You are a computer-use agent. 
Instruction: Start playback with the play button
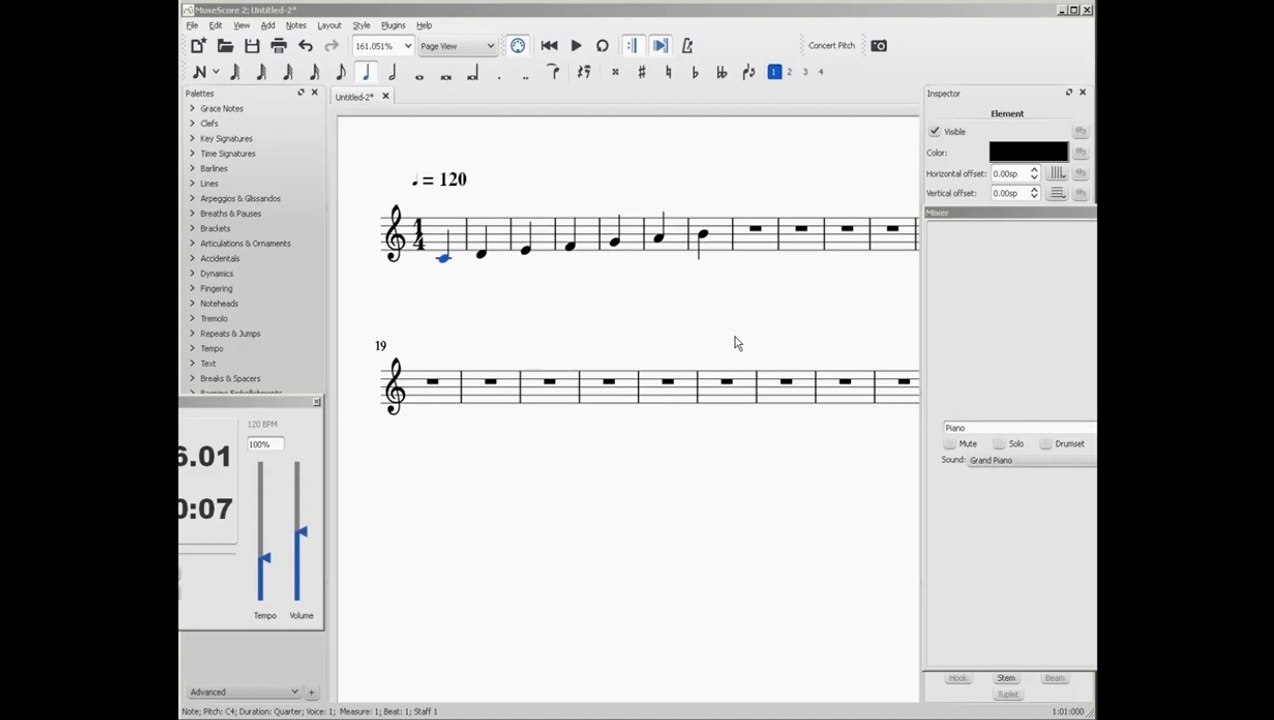[576, 46]
